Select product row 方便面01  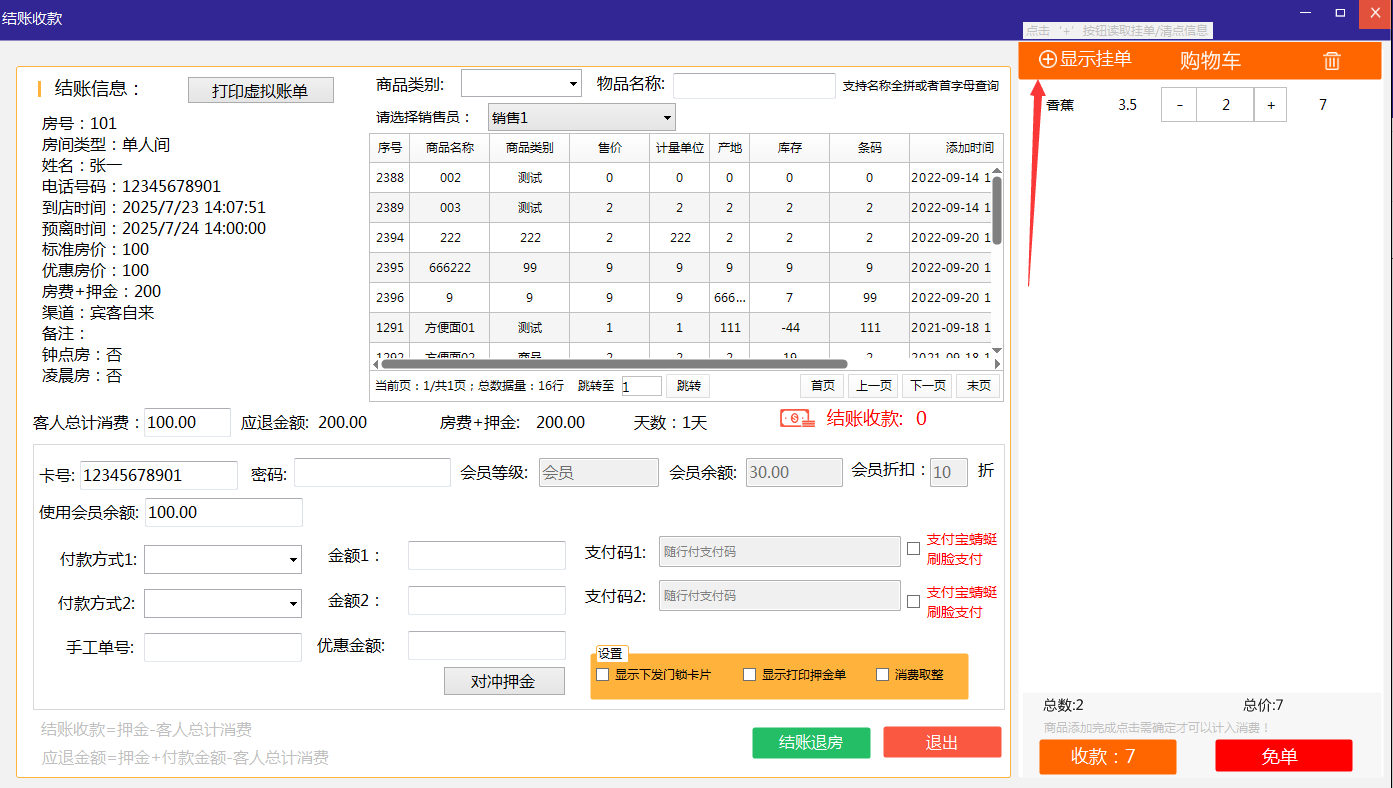(680, 328)
